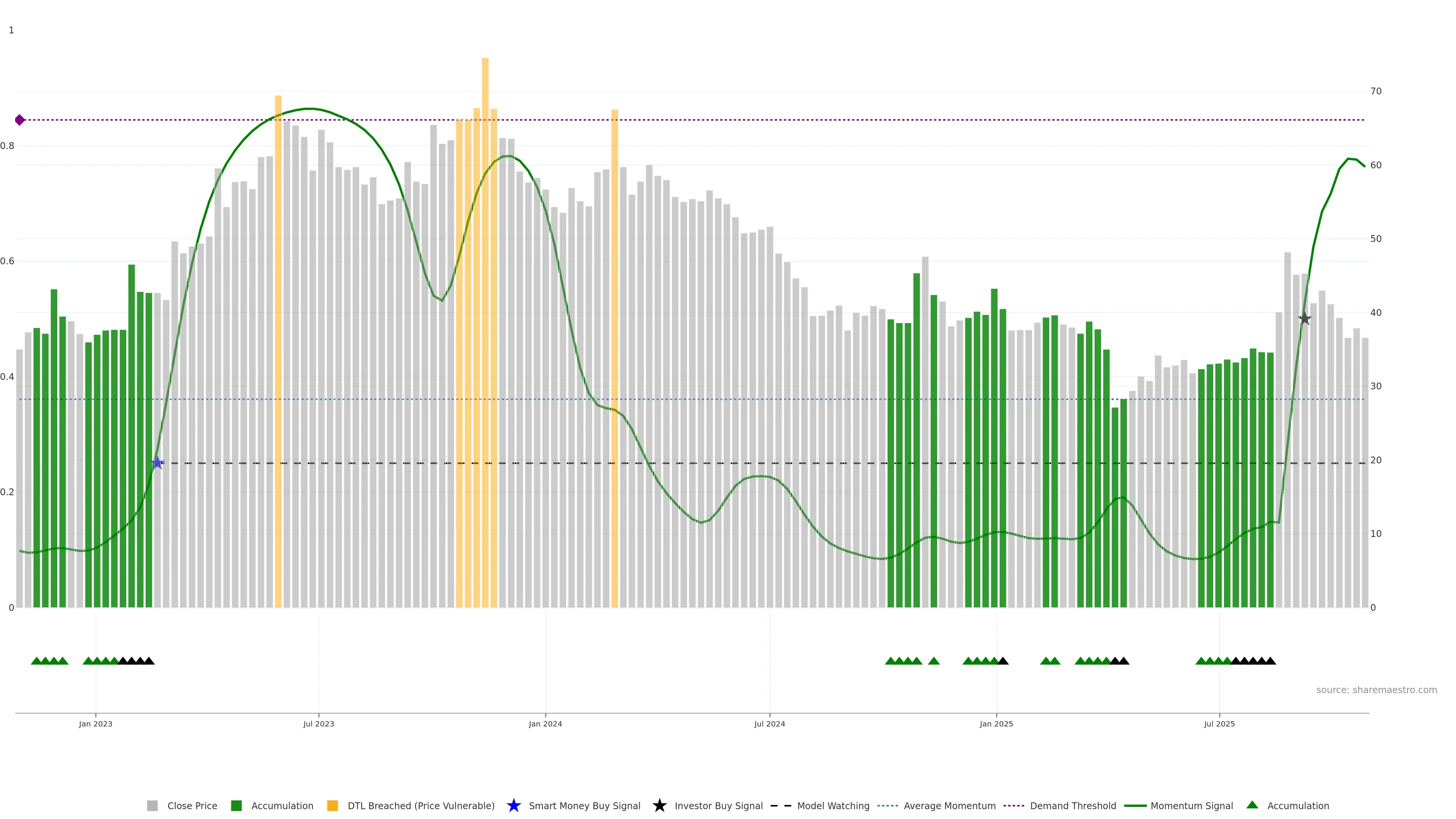Image resolution: width=1456 pixels, height=819 pixels.
Task: Click the green Accumulation color swatch in legend
Action: [236, 806]
